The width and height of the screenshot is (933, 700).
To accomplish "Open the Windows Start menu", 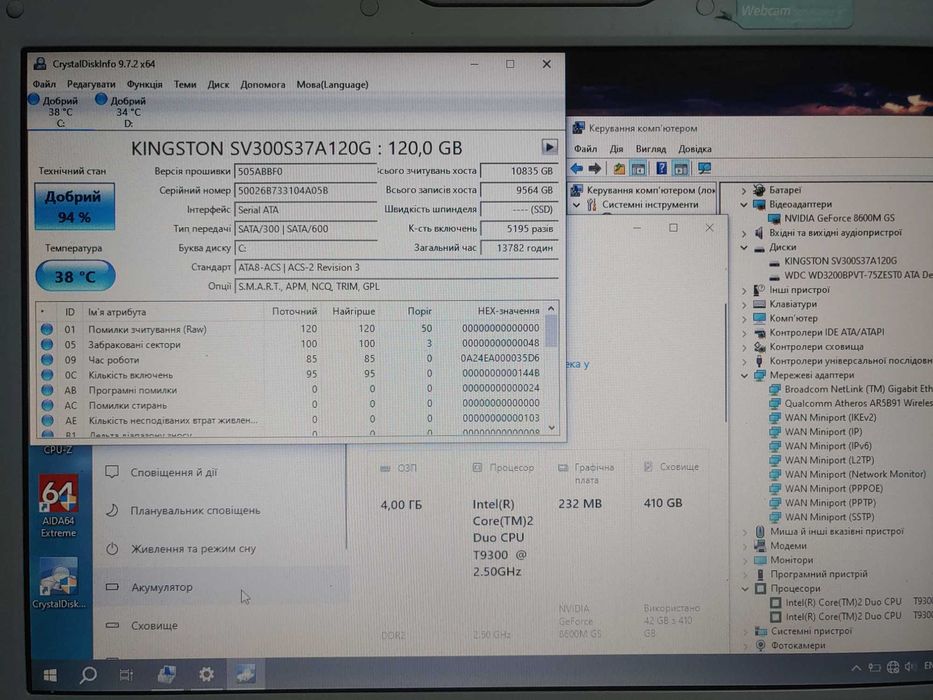I will pyautogui.click(x=51, y=675).
